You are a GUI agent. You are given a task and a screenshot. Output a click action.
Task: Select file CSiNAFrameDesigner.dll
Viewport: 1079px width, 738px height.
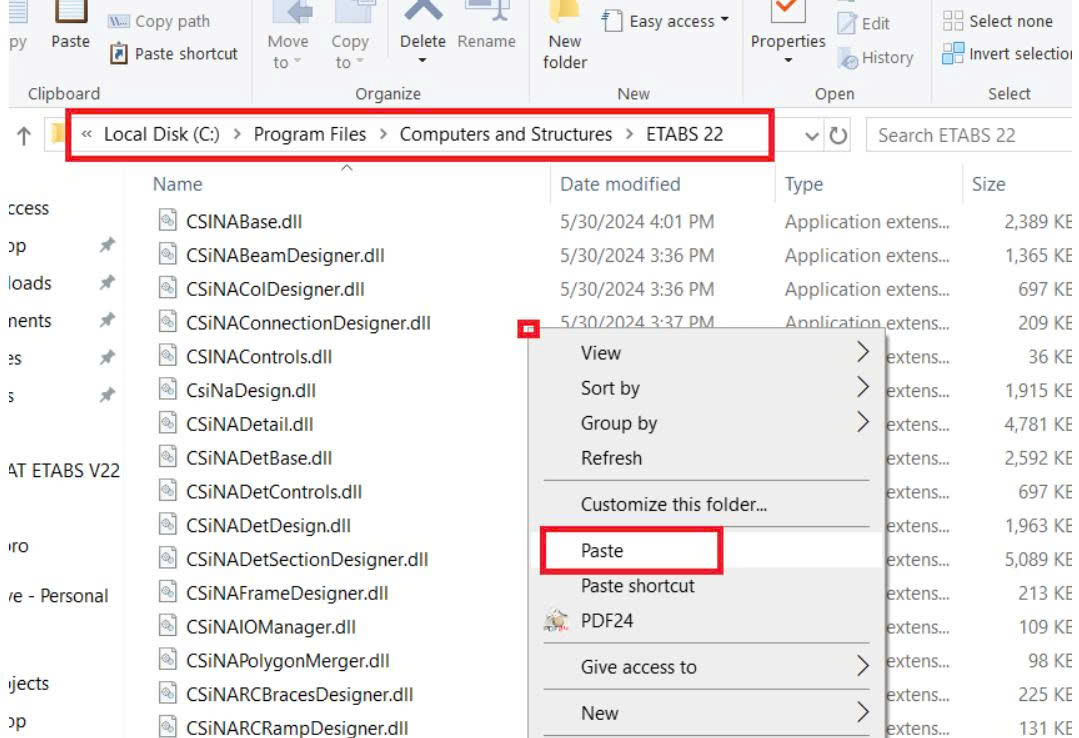(287, 593)
